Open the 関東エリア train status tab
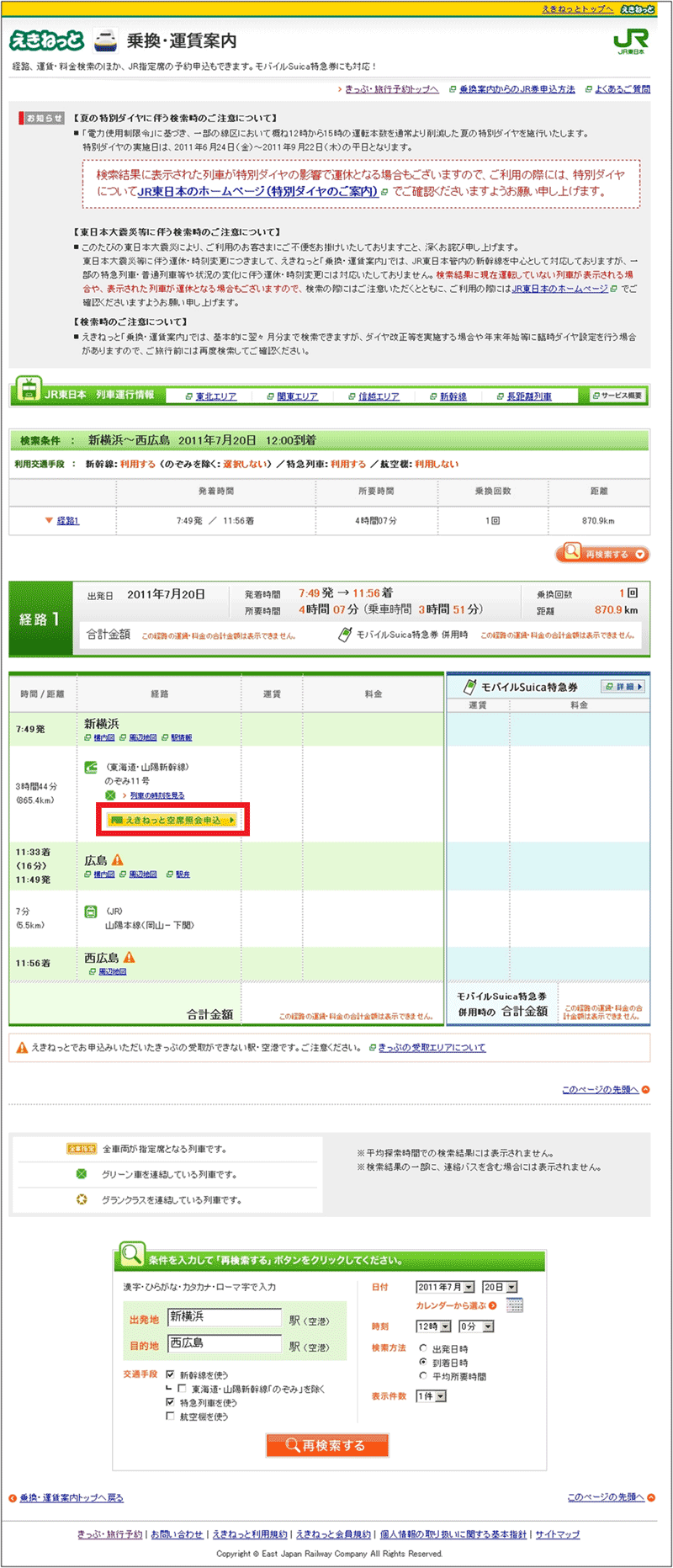 (x=297, y=396)
